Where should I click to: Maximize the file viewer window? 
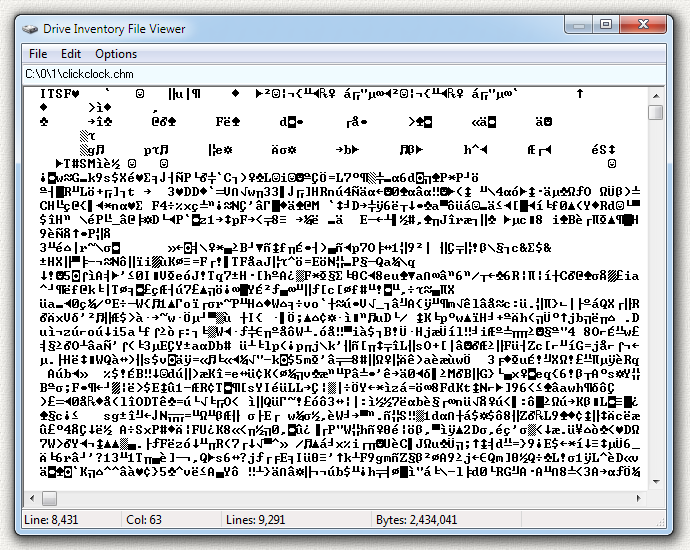(x=607, y=24)
